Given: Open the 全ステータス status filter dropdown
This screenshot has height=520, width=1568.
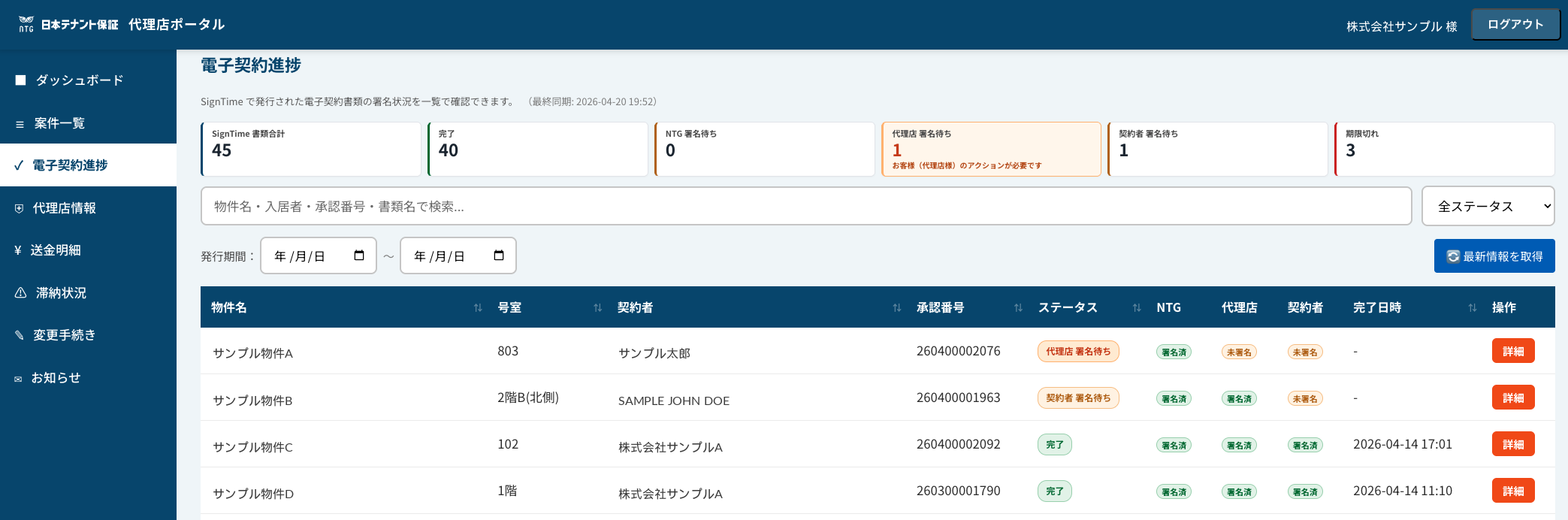Looking at the screenshot, I should (x=1488, y=206).
